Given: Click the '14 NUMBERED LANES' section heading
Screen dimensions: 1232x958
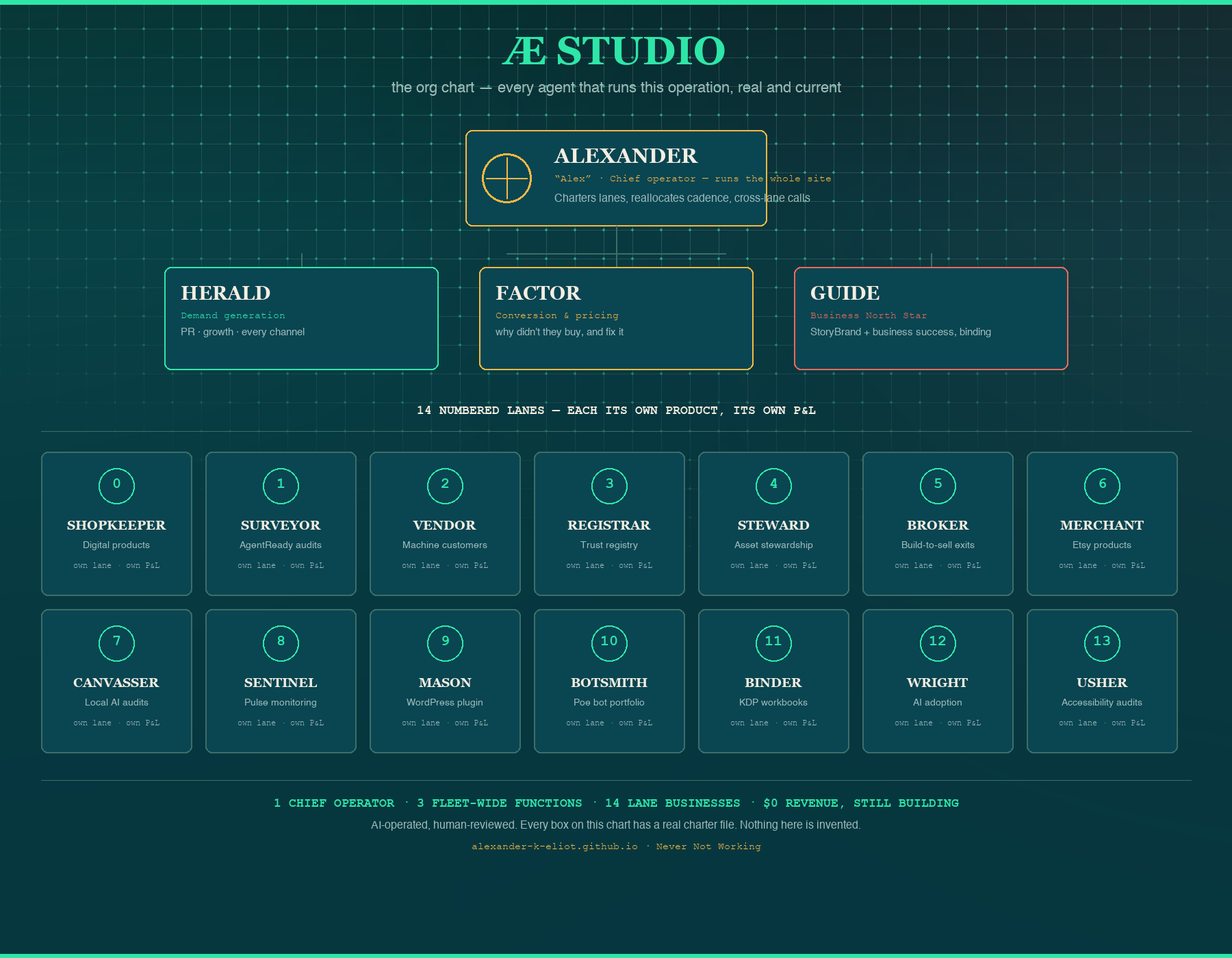Looking at the screenshot, I should (616, 411).
